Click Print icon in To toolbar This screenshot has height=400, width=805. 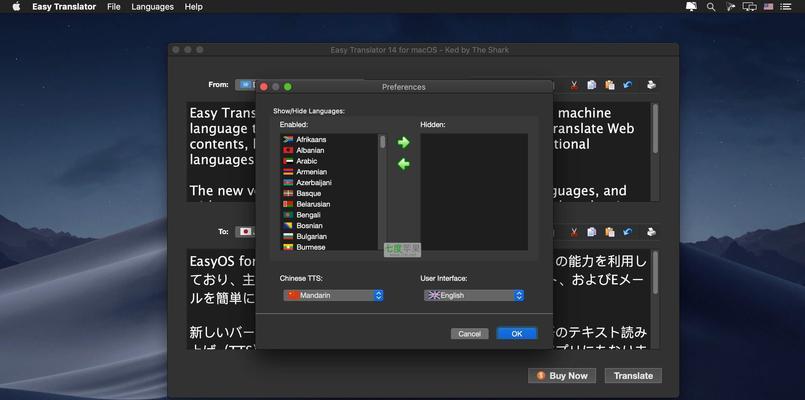click(x=651, y=232)
